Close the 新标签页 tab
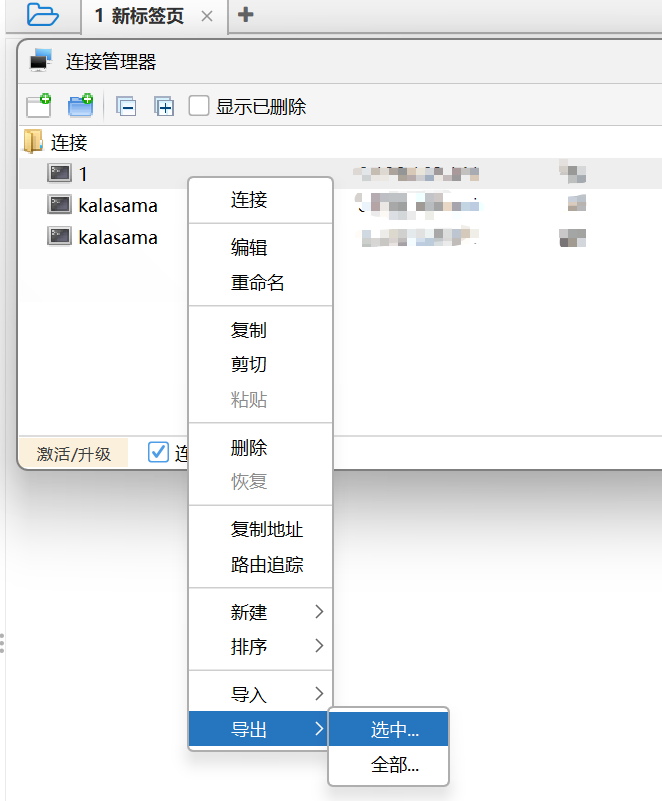 [x=207, y=16]
